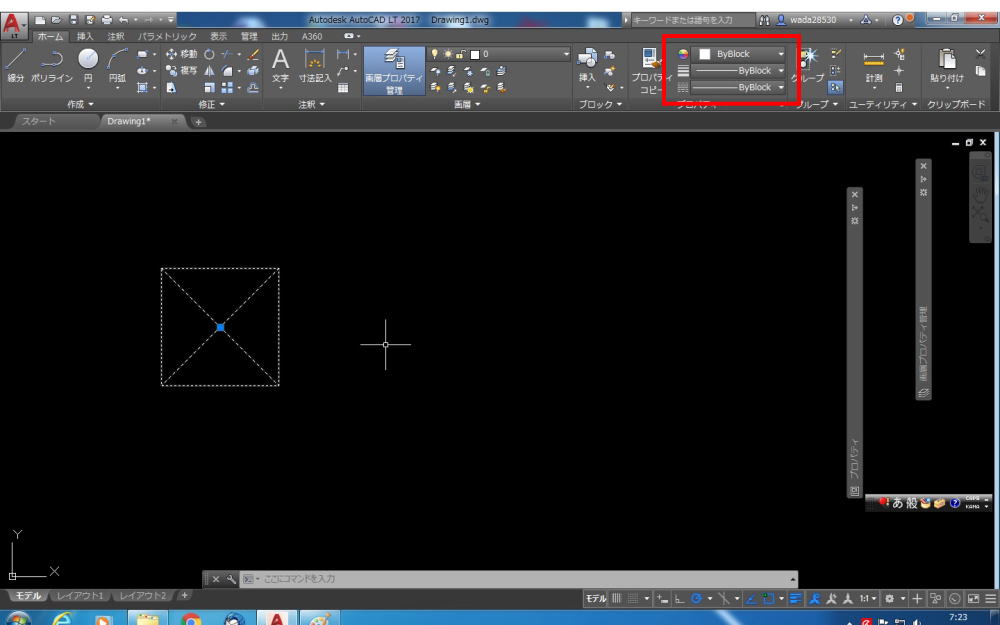This screenshot has height=625, width=1000.
Task: Click the keyword search box in title bar
Action: tap(691, 20)
